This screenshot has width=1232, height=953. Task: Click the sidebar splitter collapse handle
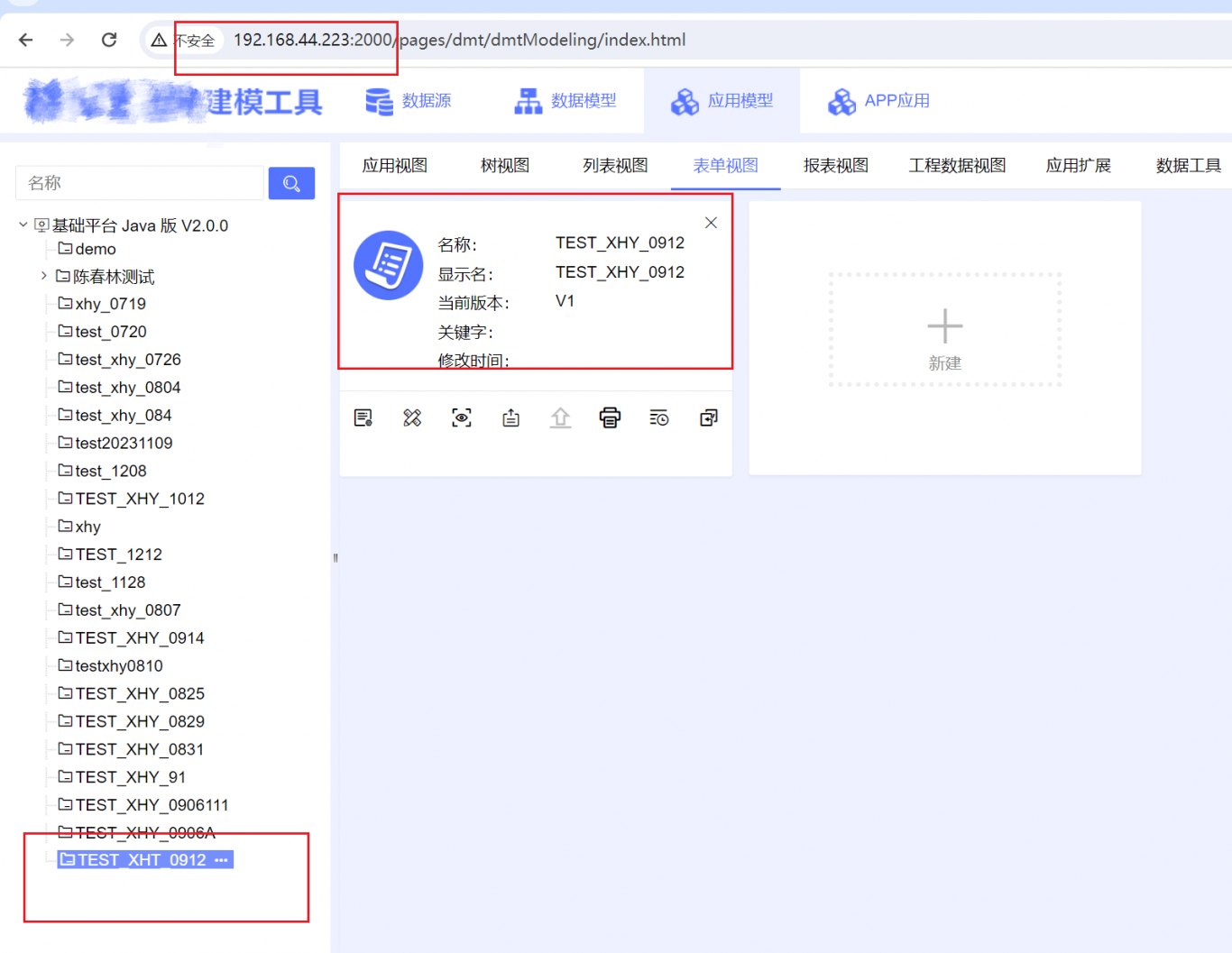(336, 558)
